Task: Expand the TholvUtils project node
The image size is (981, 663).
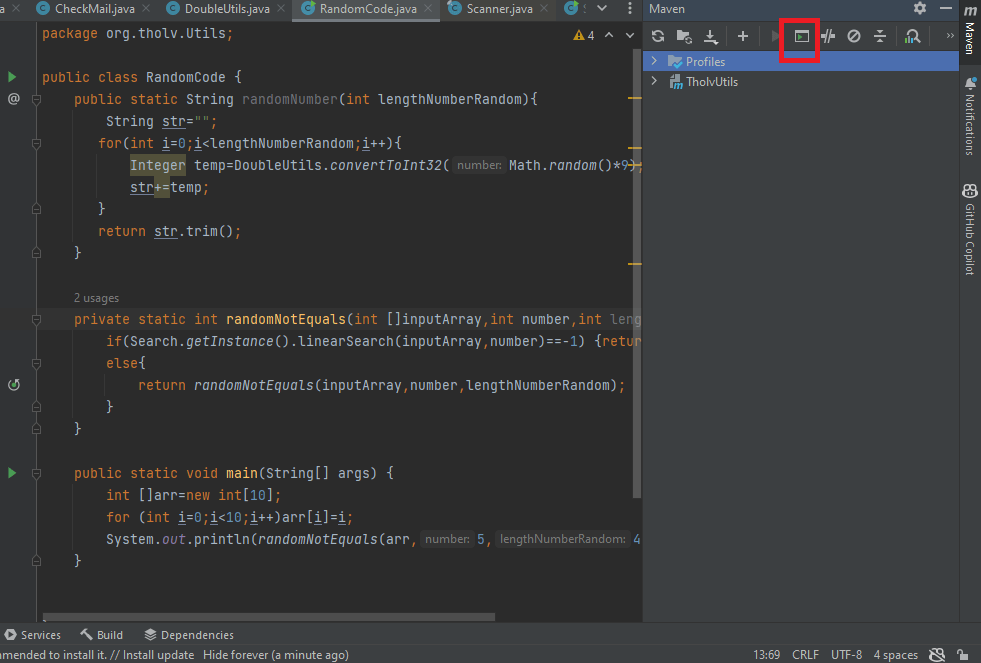Action: tap(652, 80)
